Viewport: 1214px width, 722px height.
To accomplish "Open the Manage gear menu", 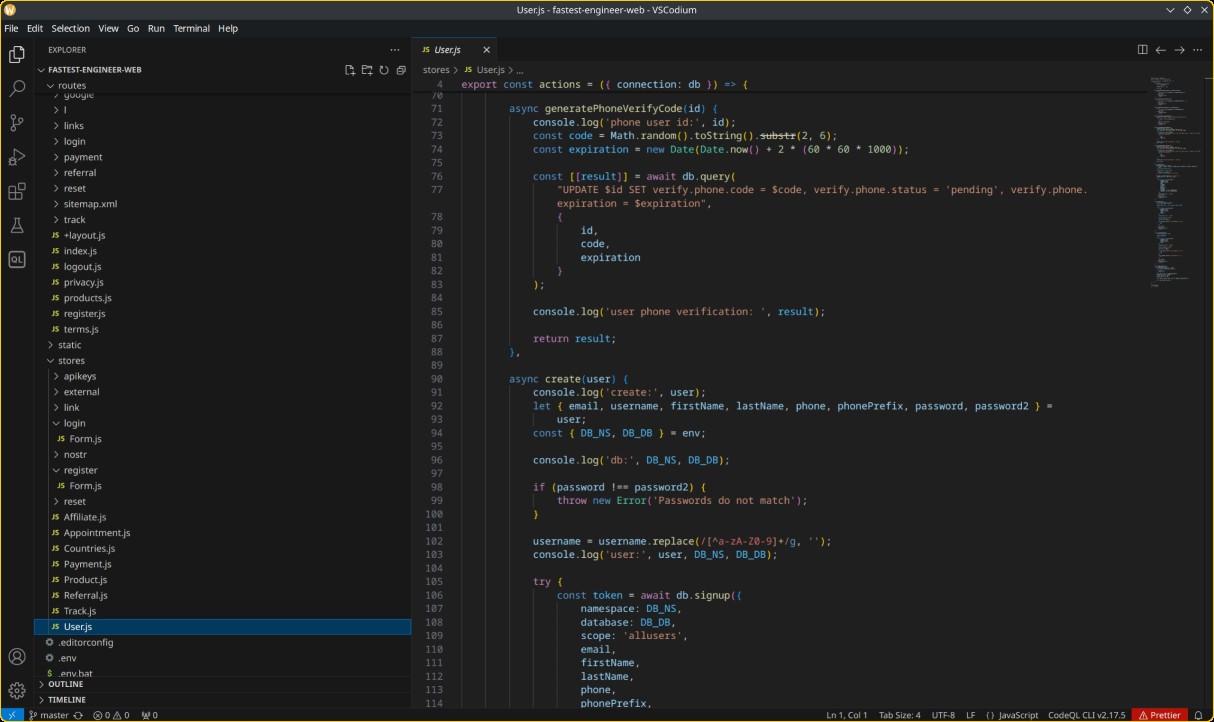I will 17,690.
